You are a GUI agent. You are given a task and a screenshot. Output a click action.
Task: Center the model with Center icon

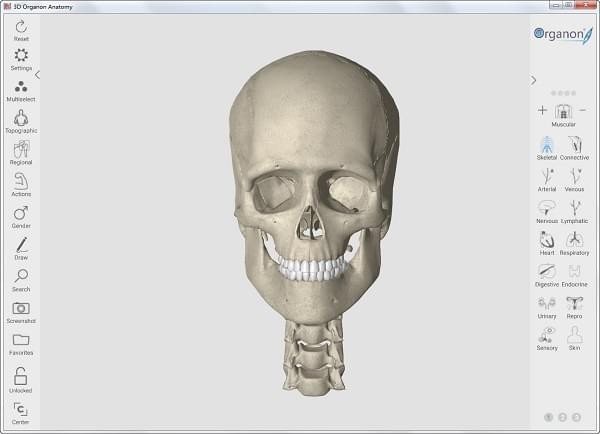pyautogui.click(x=21, y=410)
